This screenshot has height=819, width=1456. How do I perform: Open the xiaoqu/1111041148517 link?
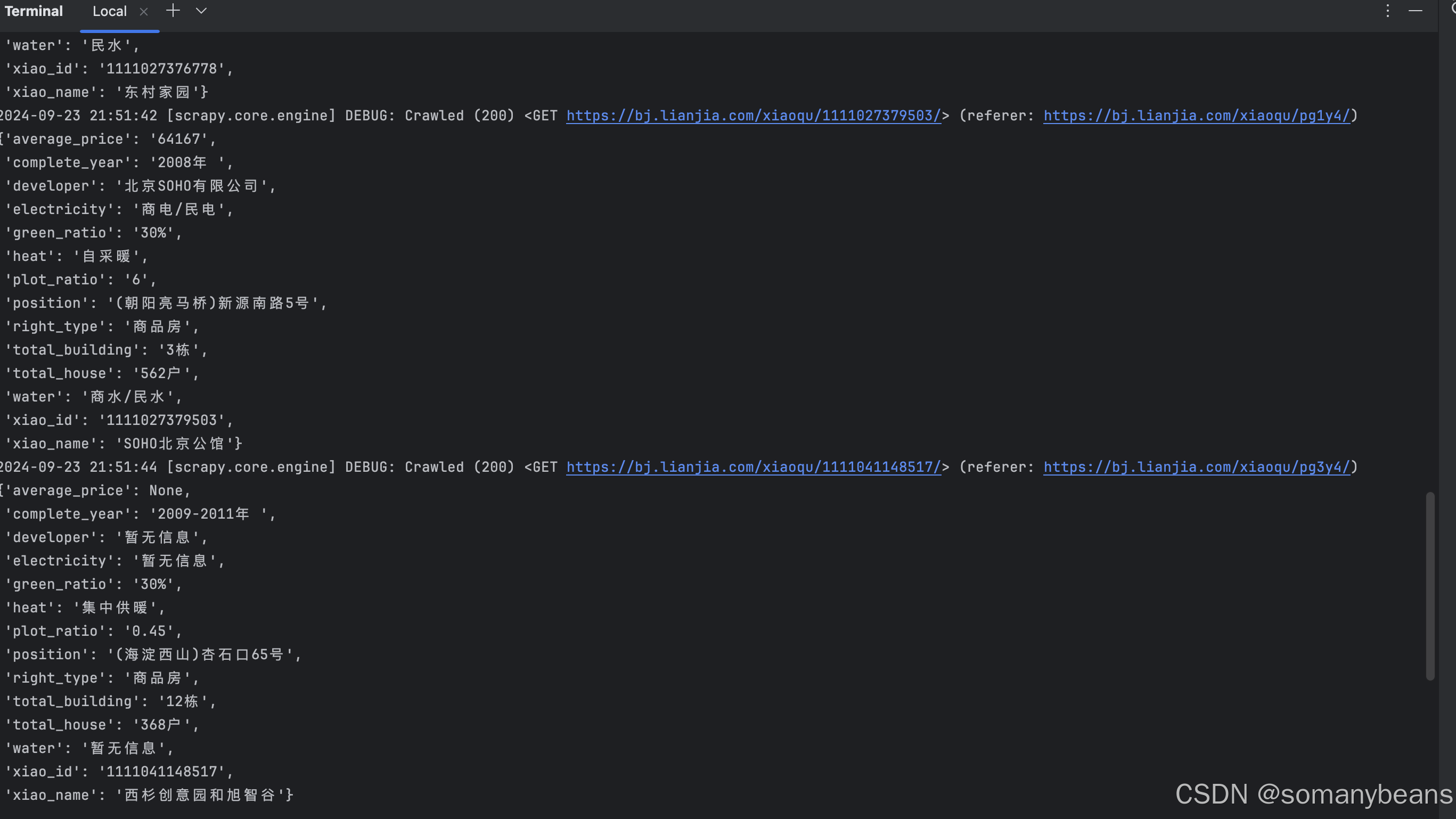click(754, 468)
